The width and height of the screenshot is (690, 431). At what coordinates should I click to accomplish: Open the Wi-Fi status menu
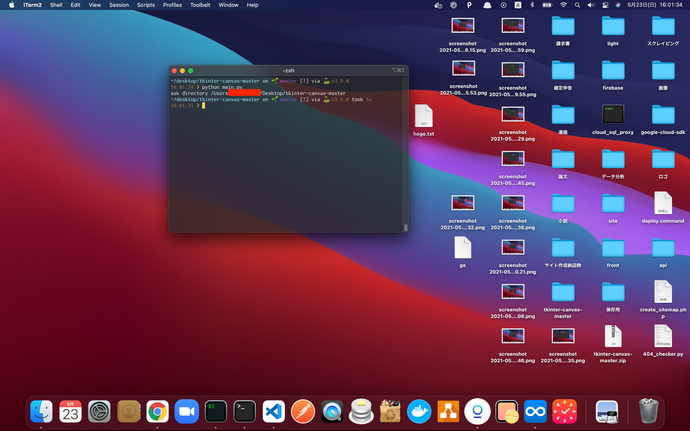point(563,5)
